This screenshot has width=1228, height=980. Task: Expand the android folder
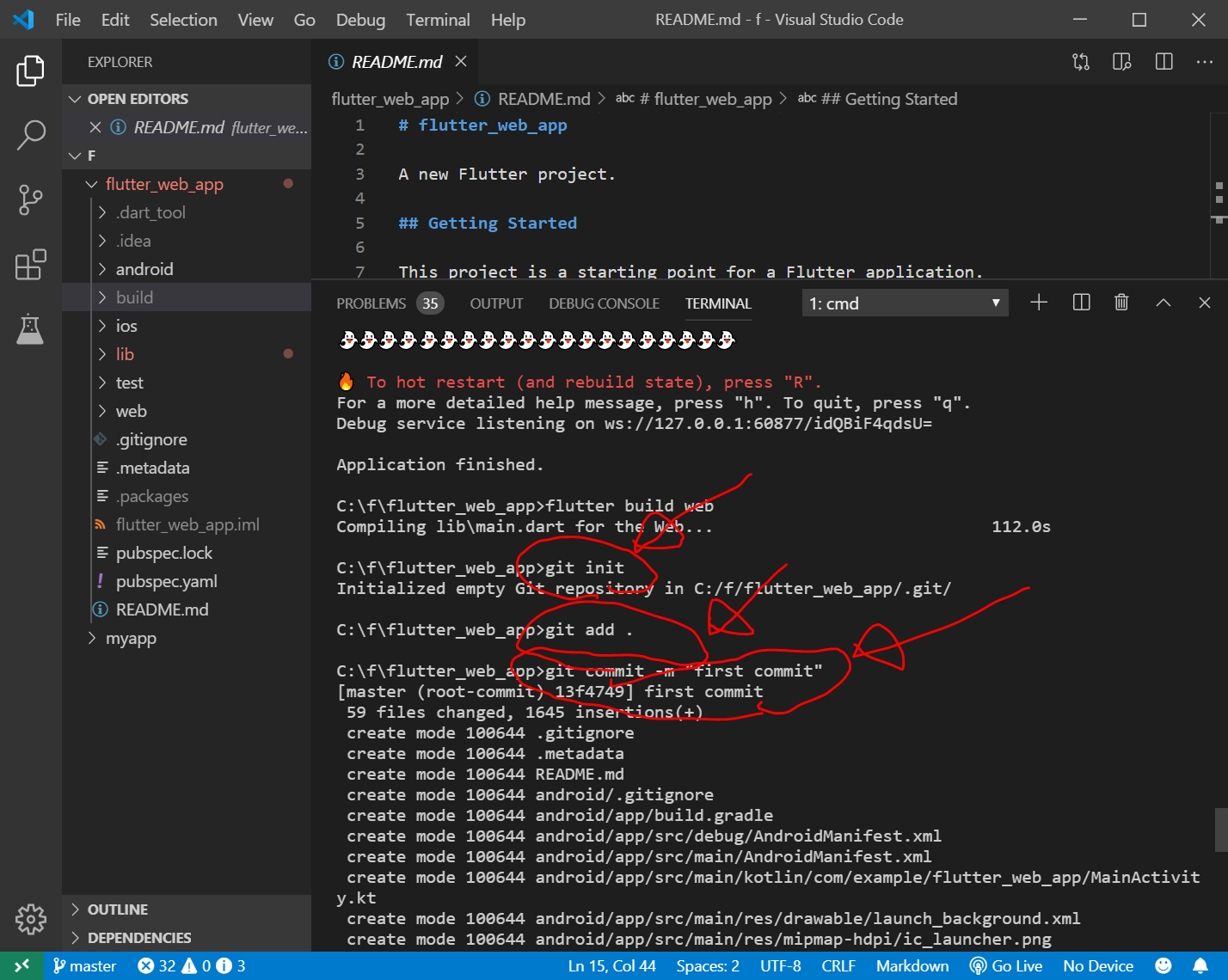point(144,269)
